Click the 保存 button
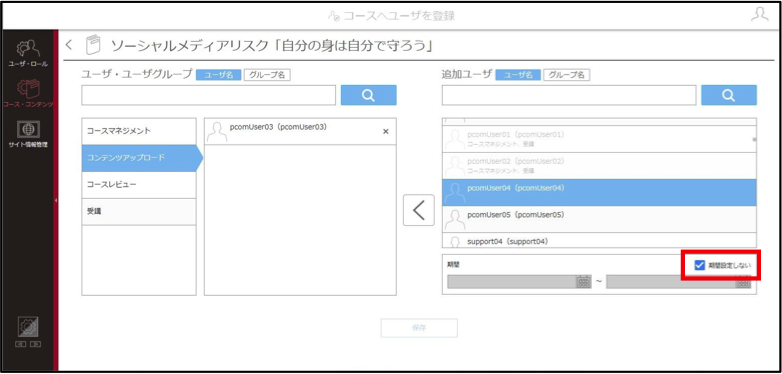The width and height of the screenshot is (782, 374). (419, 328)
